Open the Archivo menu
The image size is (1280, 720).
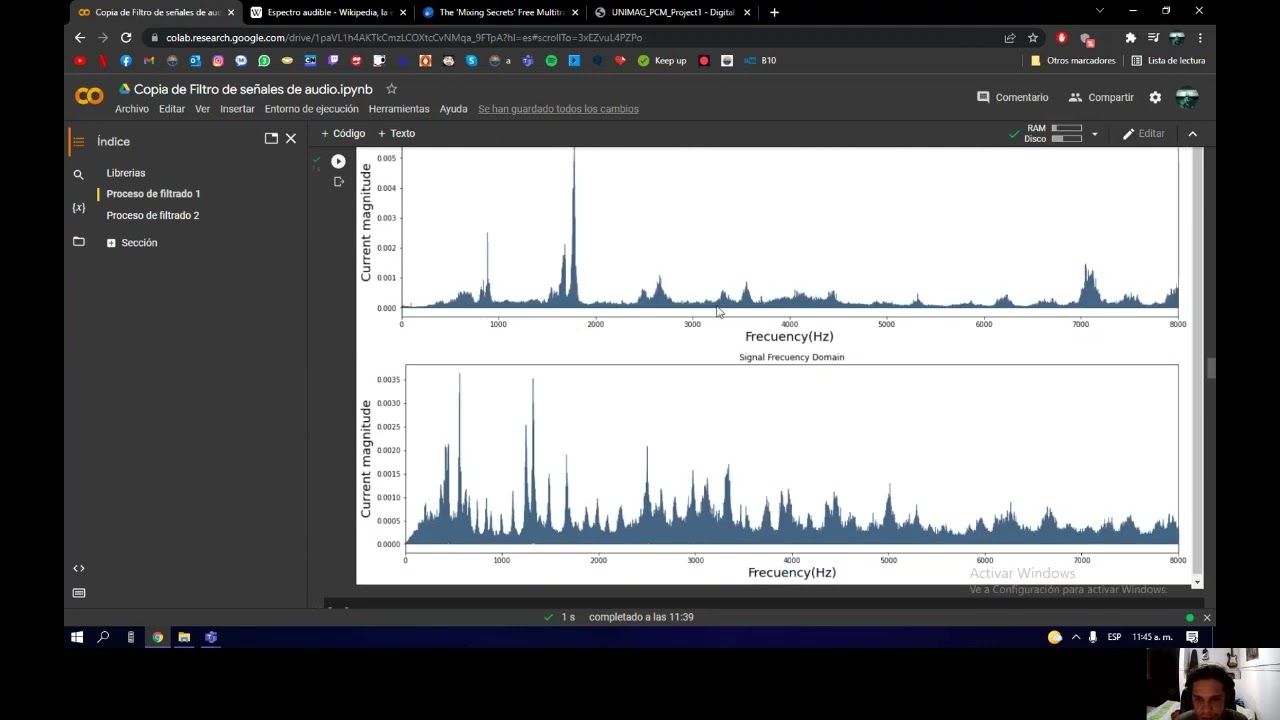click(132, 109)
